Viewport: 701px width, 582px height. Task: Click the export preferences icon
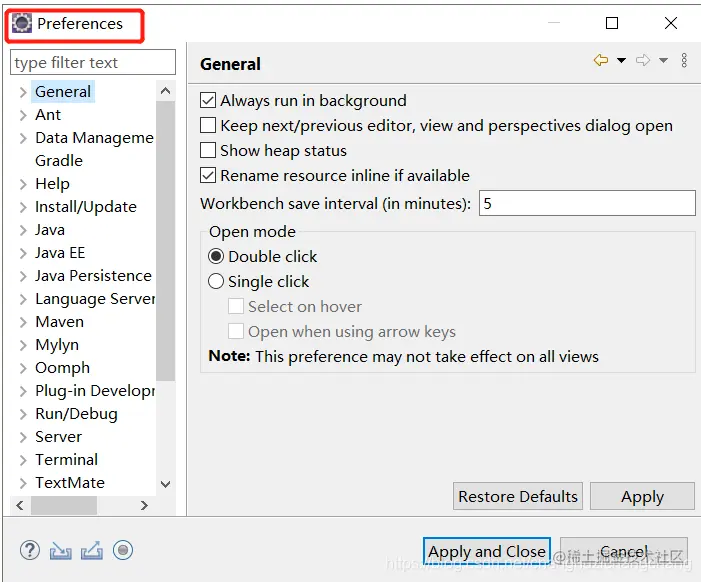point(92,551)
